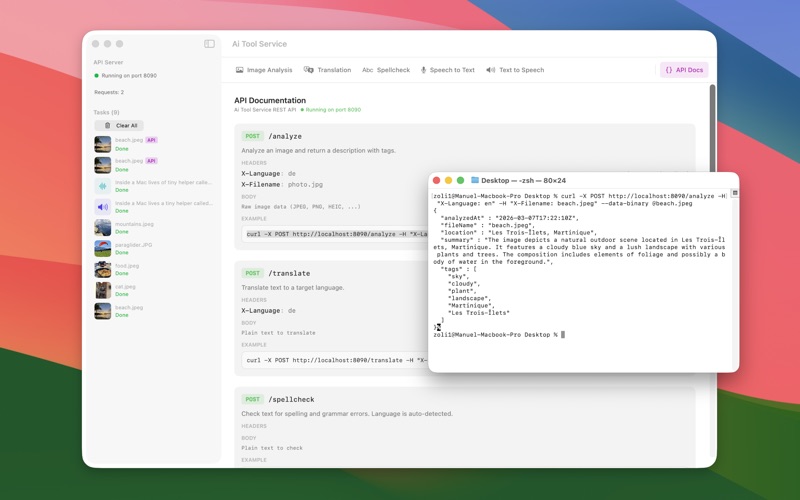
Task: Select first beach.jpeg API task thumbnail
Action: click(x=103, y=144)
